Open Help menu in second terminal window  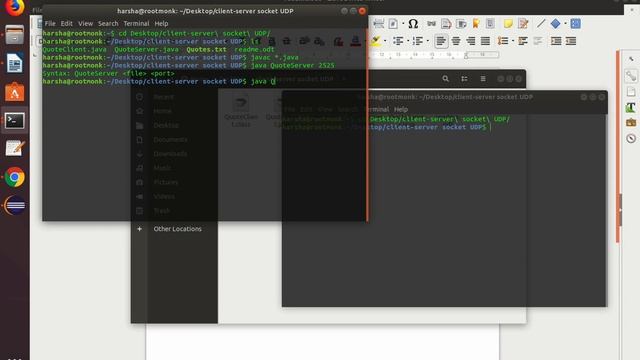(401, 109)
